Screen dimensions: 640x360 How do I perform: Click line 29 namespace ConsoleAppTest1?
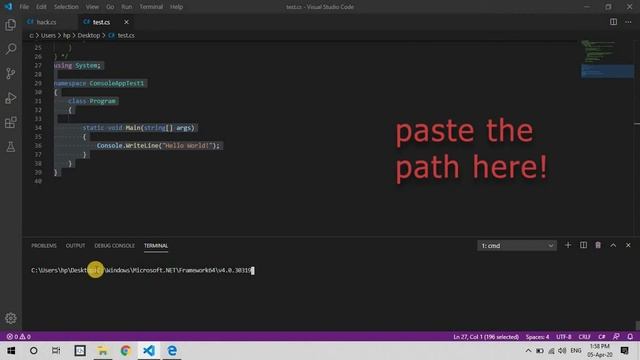point(99,83)
